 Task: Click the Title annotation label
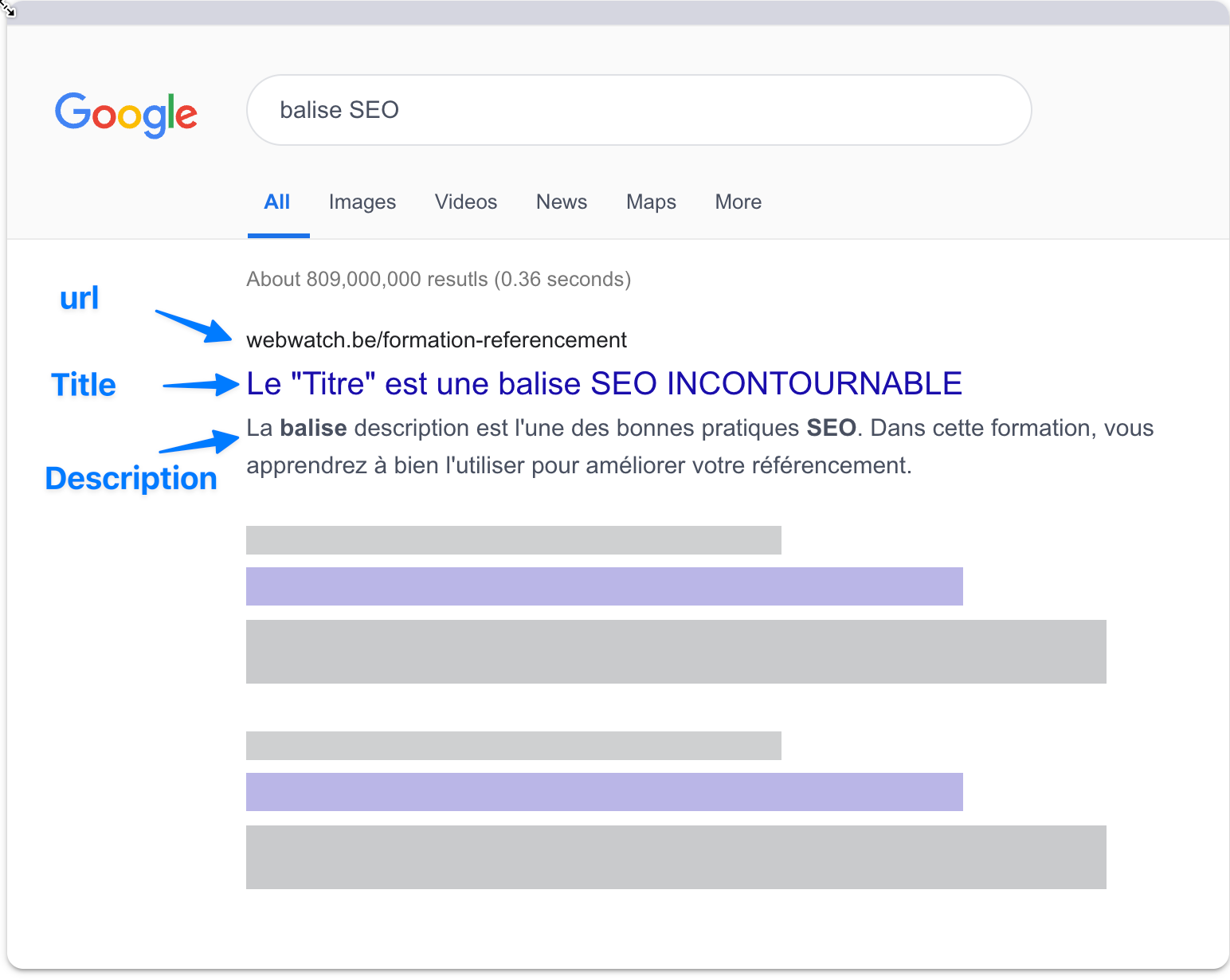click(x=83, y=384)
